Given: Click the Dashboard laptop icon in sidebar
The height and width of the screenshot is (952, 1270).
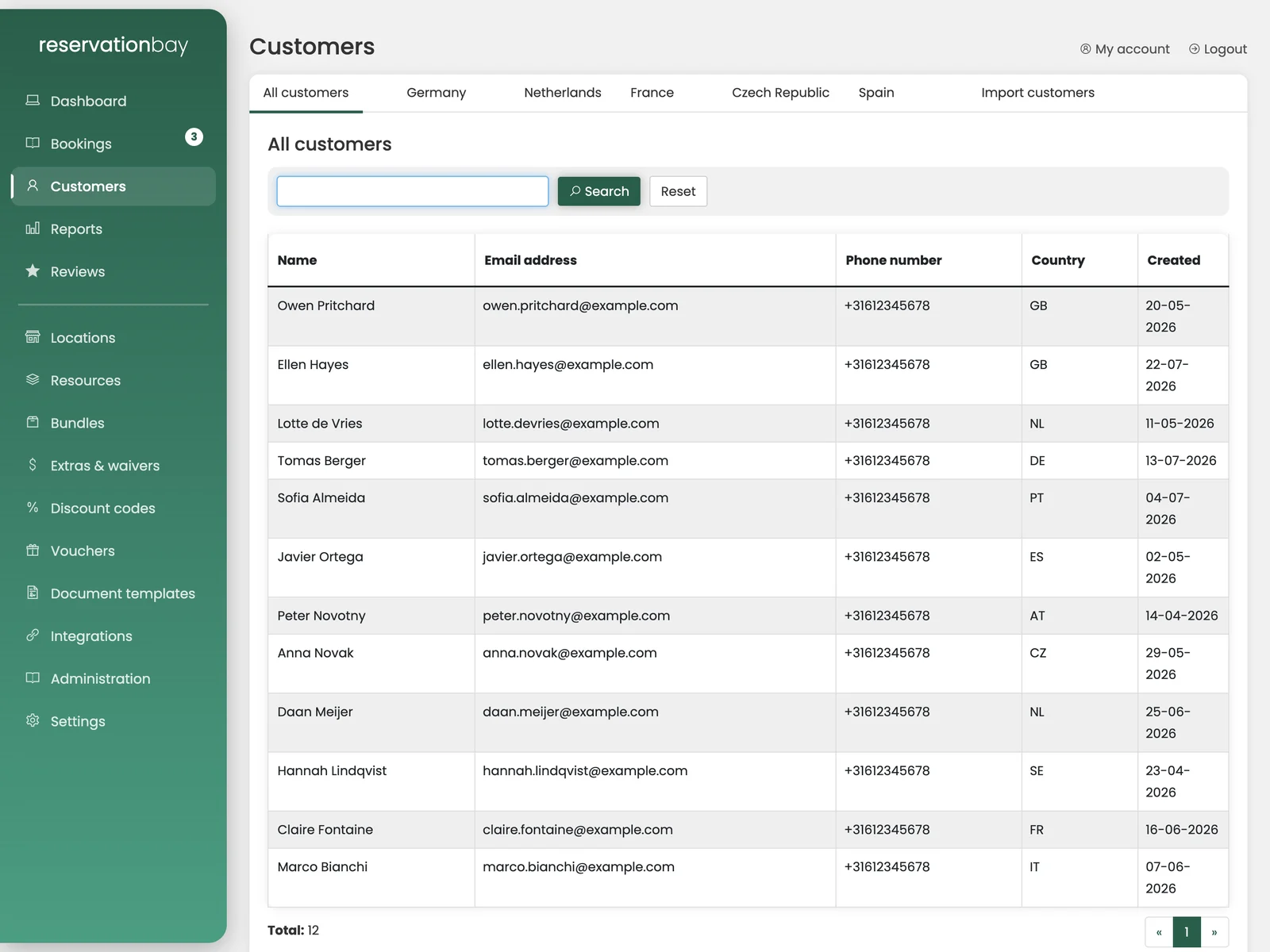Looking at the screenshot, I should tap(33, 101).
